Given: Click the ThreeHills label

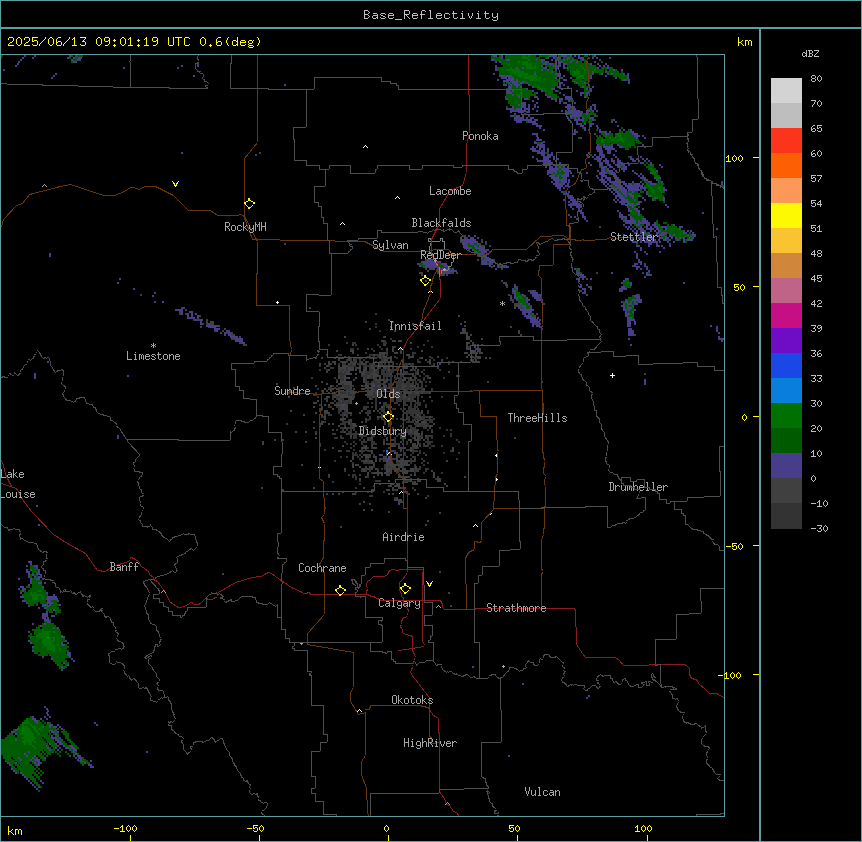Looking at the screenshot, I should [x=537, y=418].
